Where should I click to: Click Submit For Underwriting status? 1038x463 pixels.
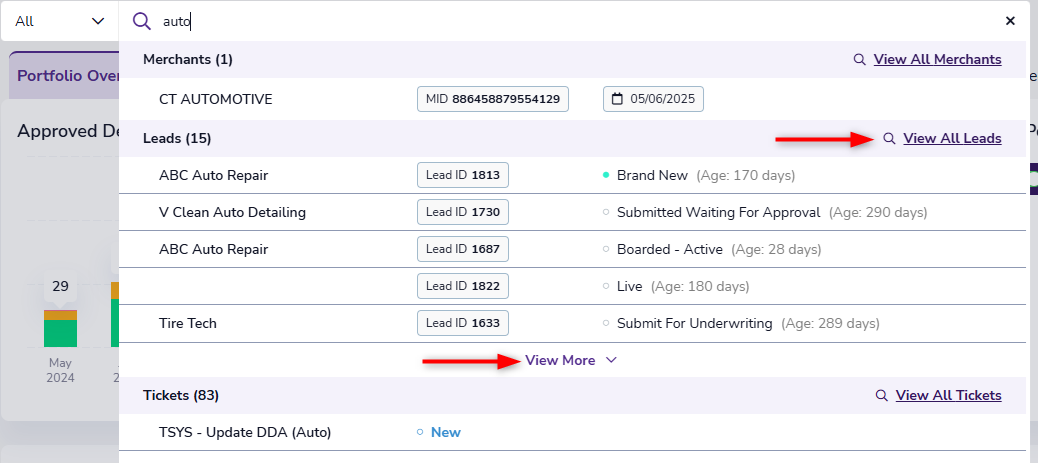[694, 324]
